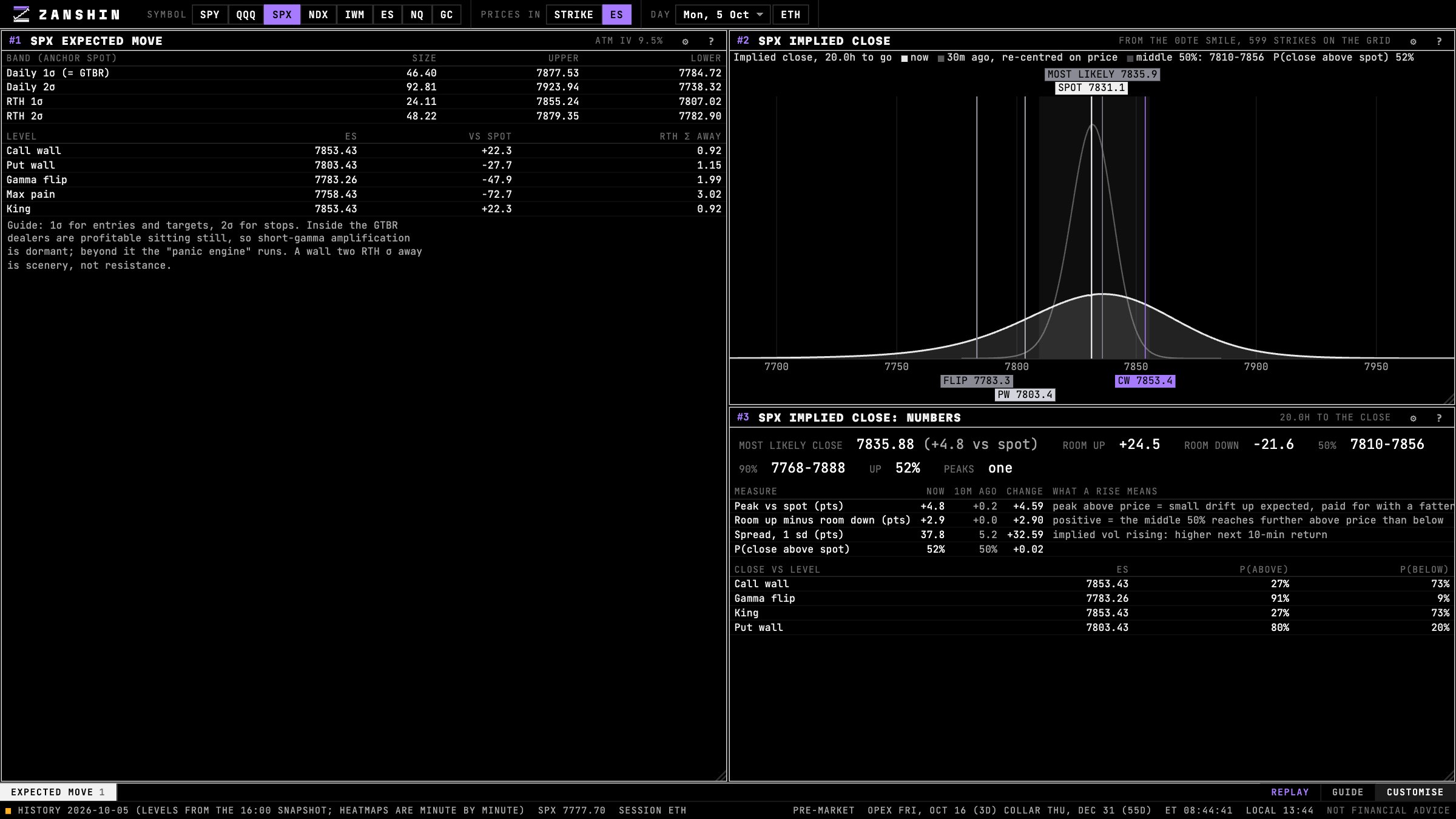The image size is (1456, 819).
Task: Select the SPY symbol
Action: (210, 15)
